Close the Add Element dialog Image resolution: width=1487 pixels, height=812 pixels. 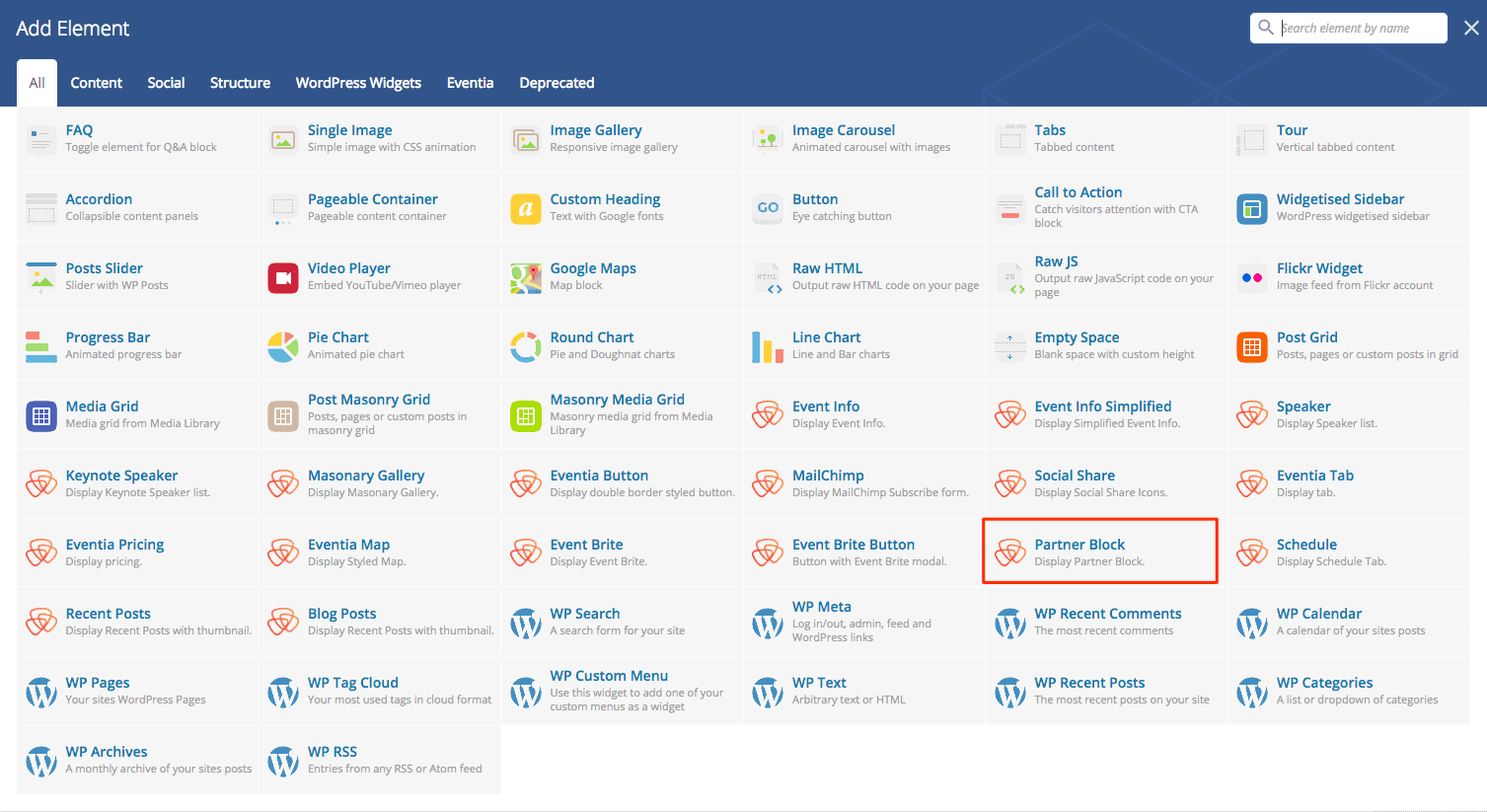(x=1470, y=28)
